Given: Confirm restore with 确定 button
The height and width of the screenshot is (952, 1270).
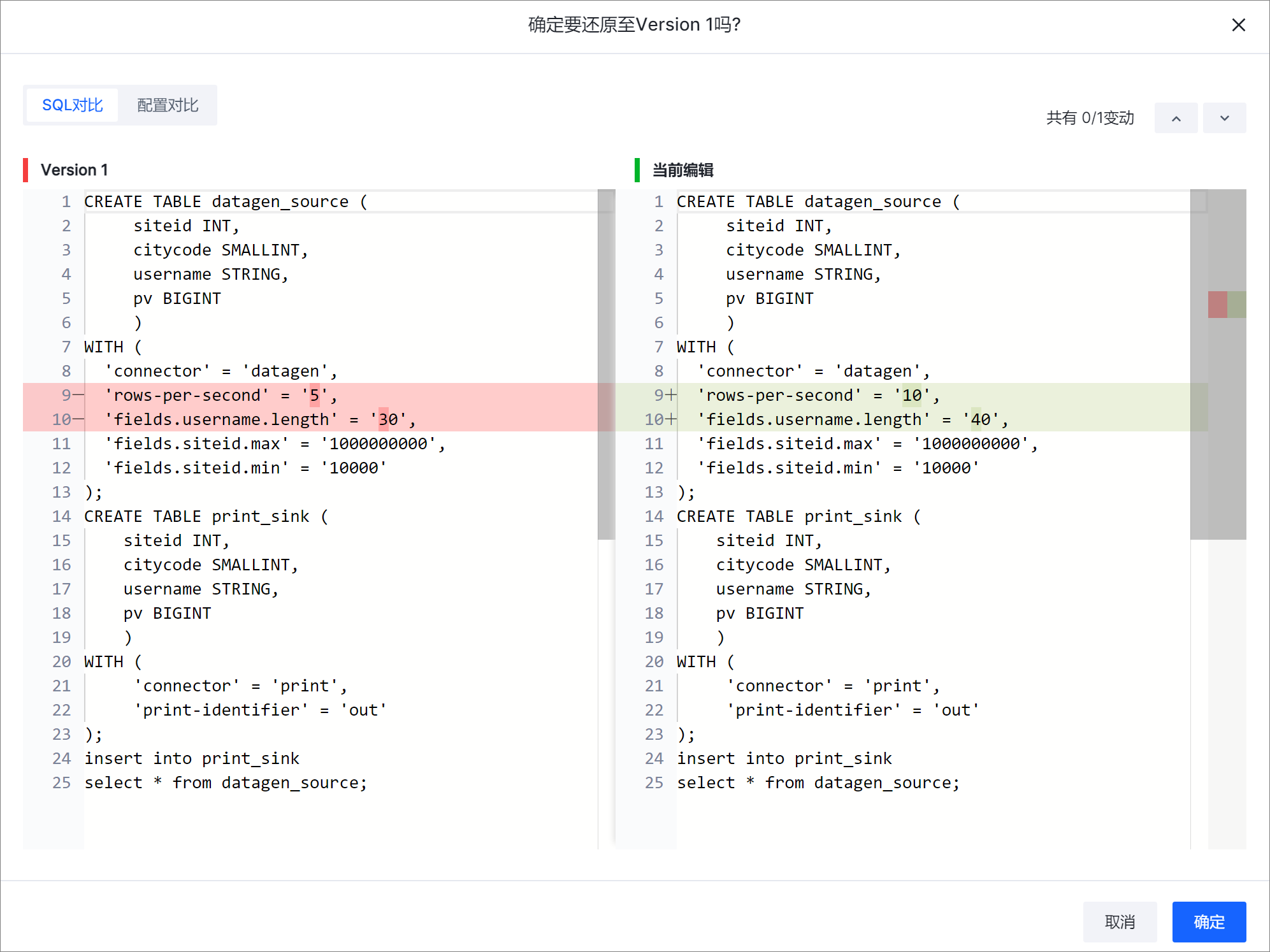Looking at the screenshot, I should click(1209, 921).
